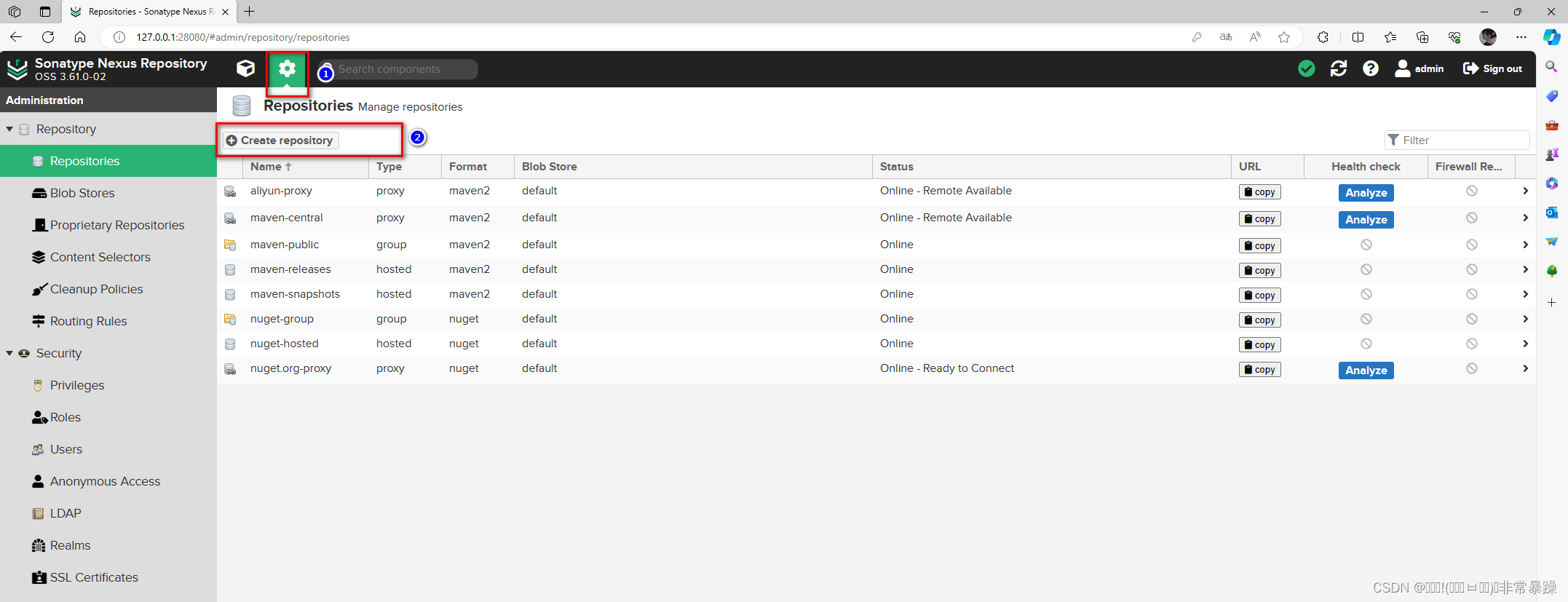Open SSL Certificates
This screenshot has width=1568, height=602.
(108, 577)
